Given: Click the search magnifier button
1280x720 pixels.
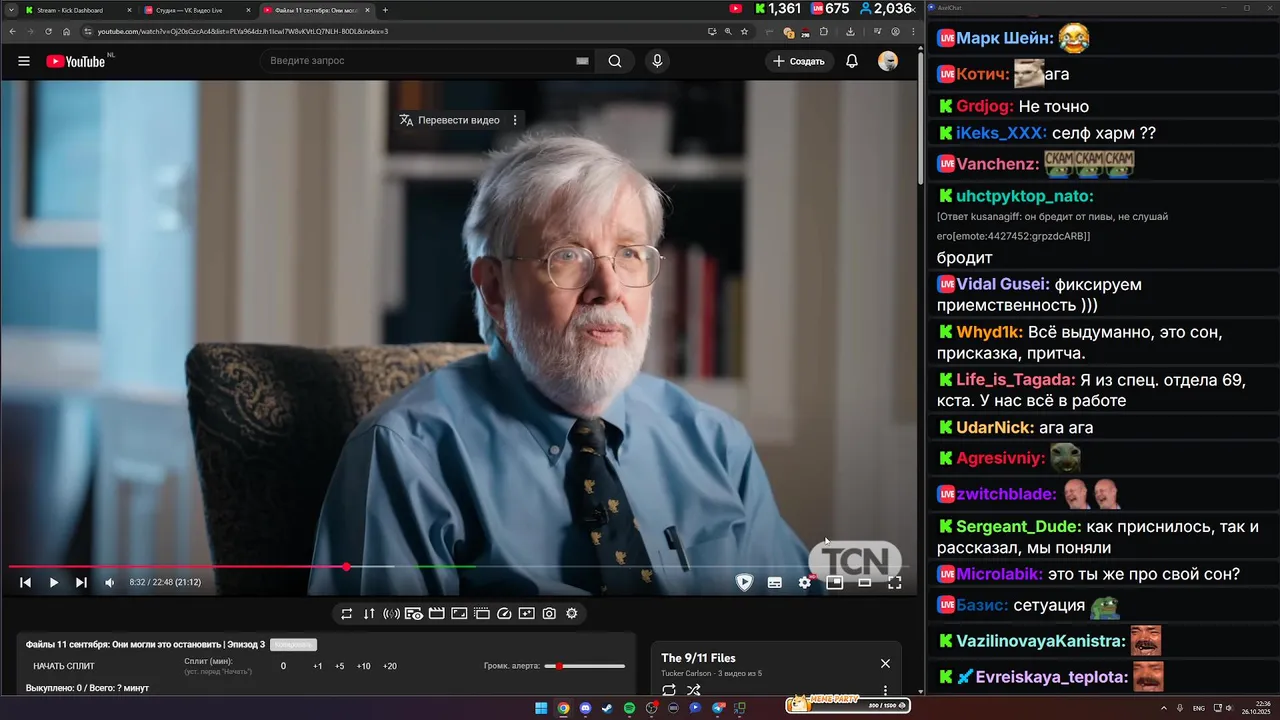Looking at the screenshot, I should (615, 61).
